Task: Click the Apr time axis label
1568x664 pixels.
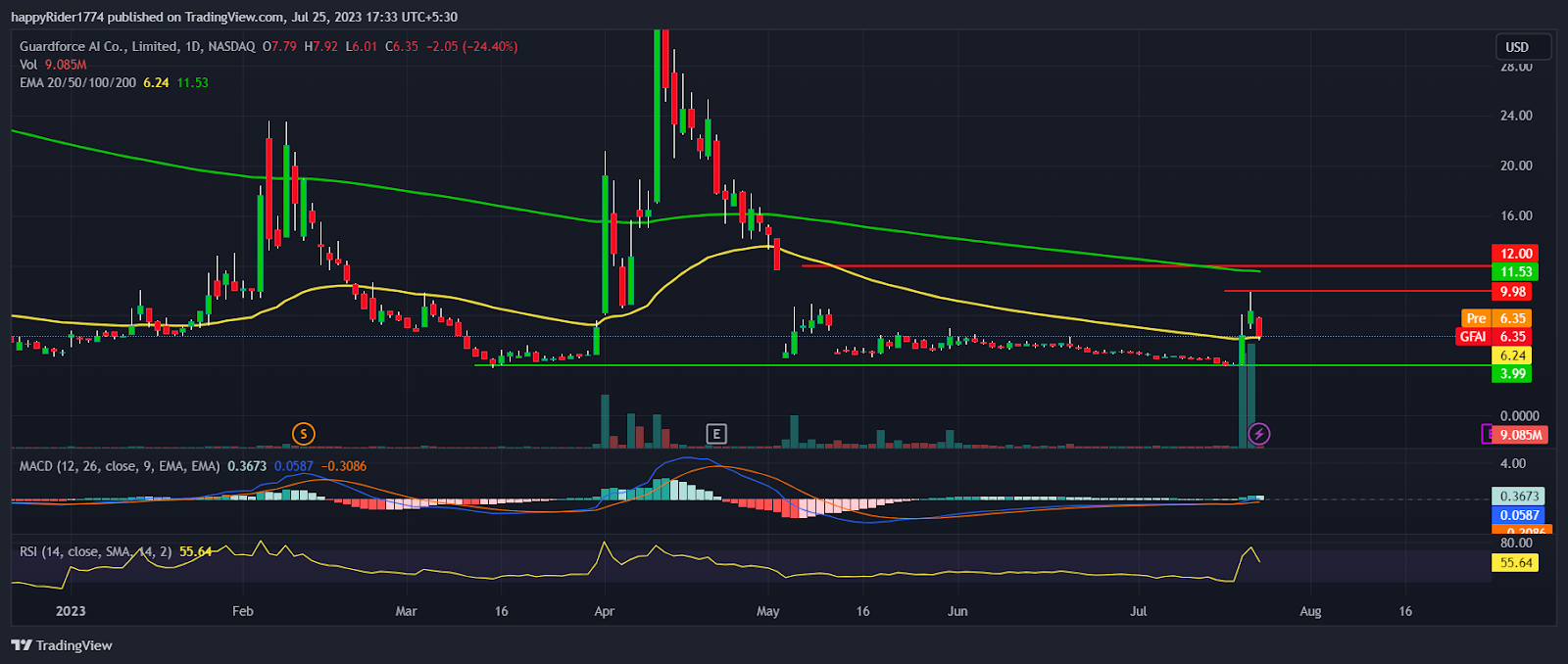Action: 605,611
